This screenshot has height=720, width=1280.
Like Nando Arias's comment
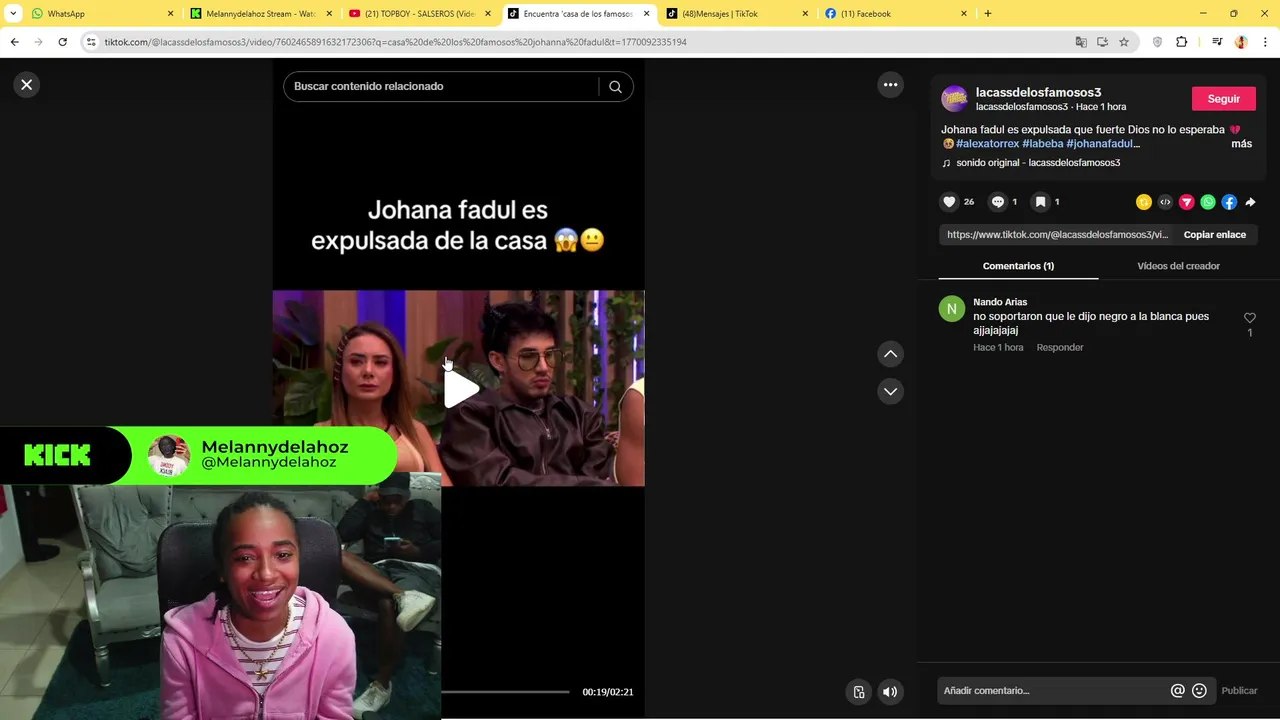tap(1249, 318)
